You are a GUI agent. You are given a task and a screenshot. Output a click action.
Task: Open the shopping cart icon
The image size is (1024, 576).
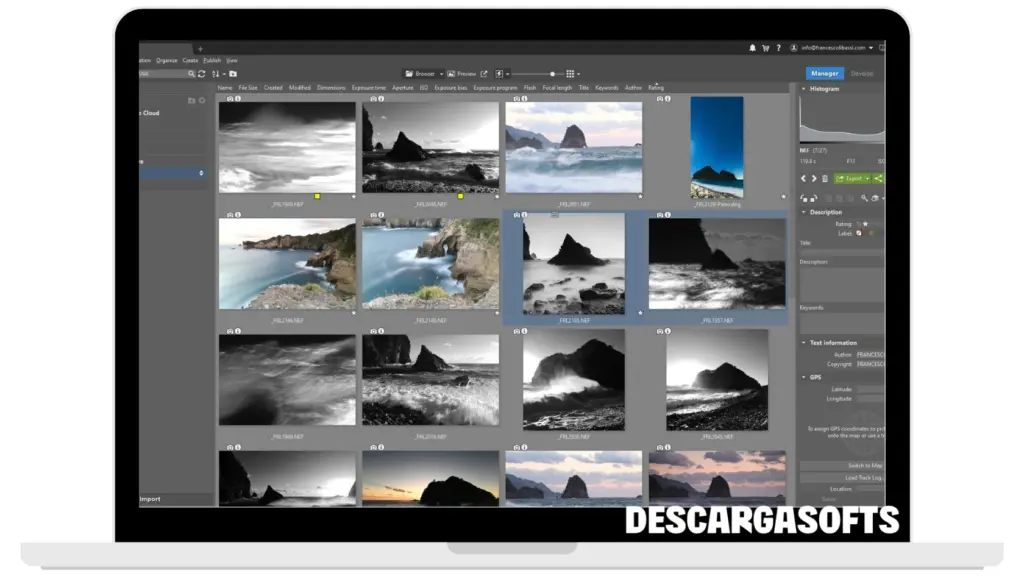point(766,48)
